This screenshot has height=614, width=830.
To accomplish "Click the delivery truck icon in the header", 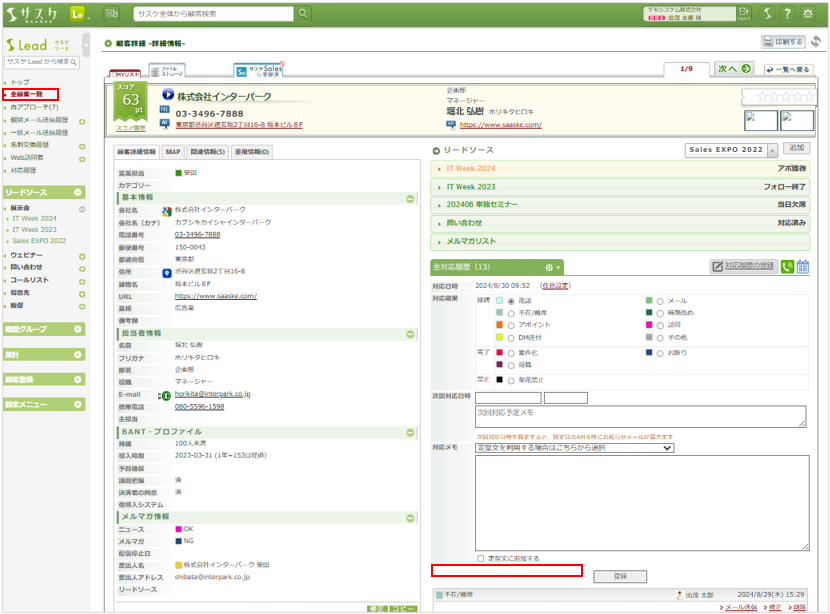I will click(x=111, y=14).
